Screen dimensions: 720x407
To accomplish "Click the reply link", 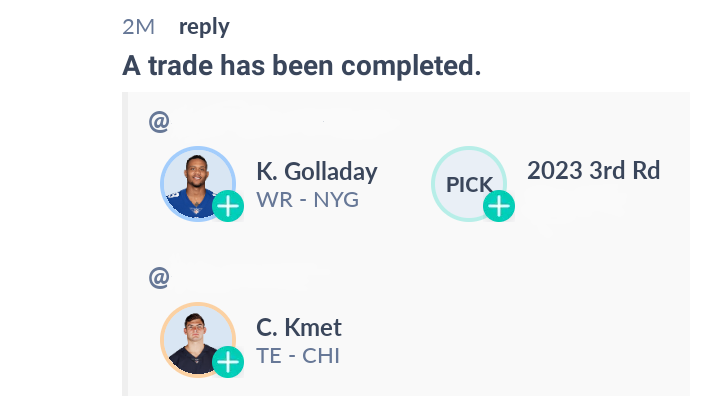I will pyautogui.click(x=204, y=27).
